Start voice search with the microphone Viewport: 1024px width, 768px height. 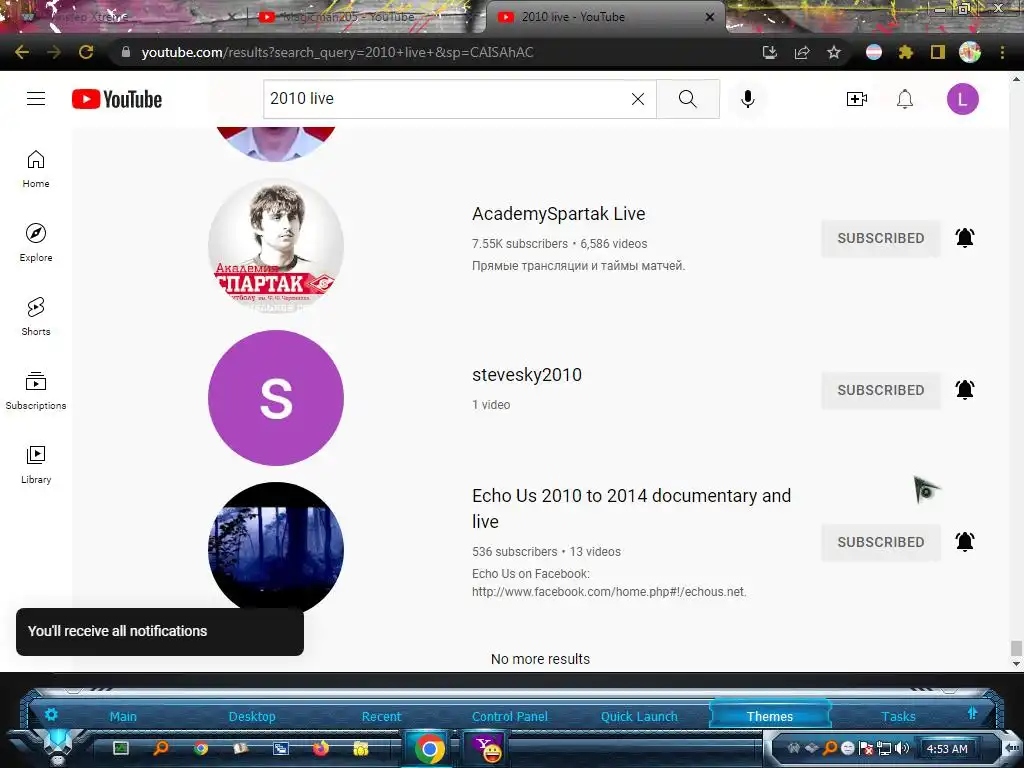point(748,99)
